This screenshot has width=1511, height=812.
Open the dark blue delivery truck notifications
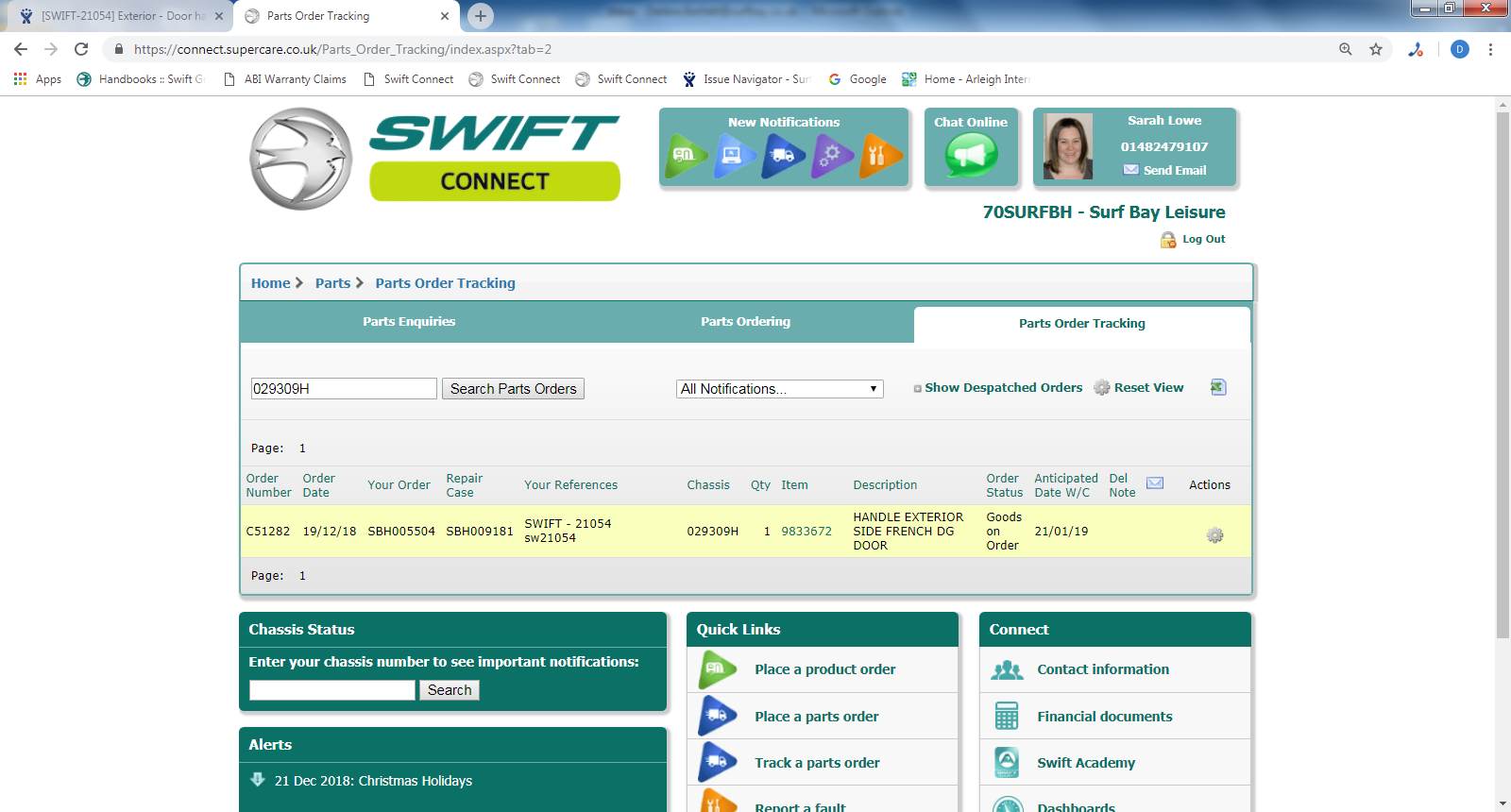(x=783, y=156)
